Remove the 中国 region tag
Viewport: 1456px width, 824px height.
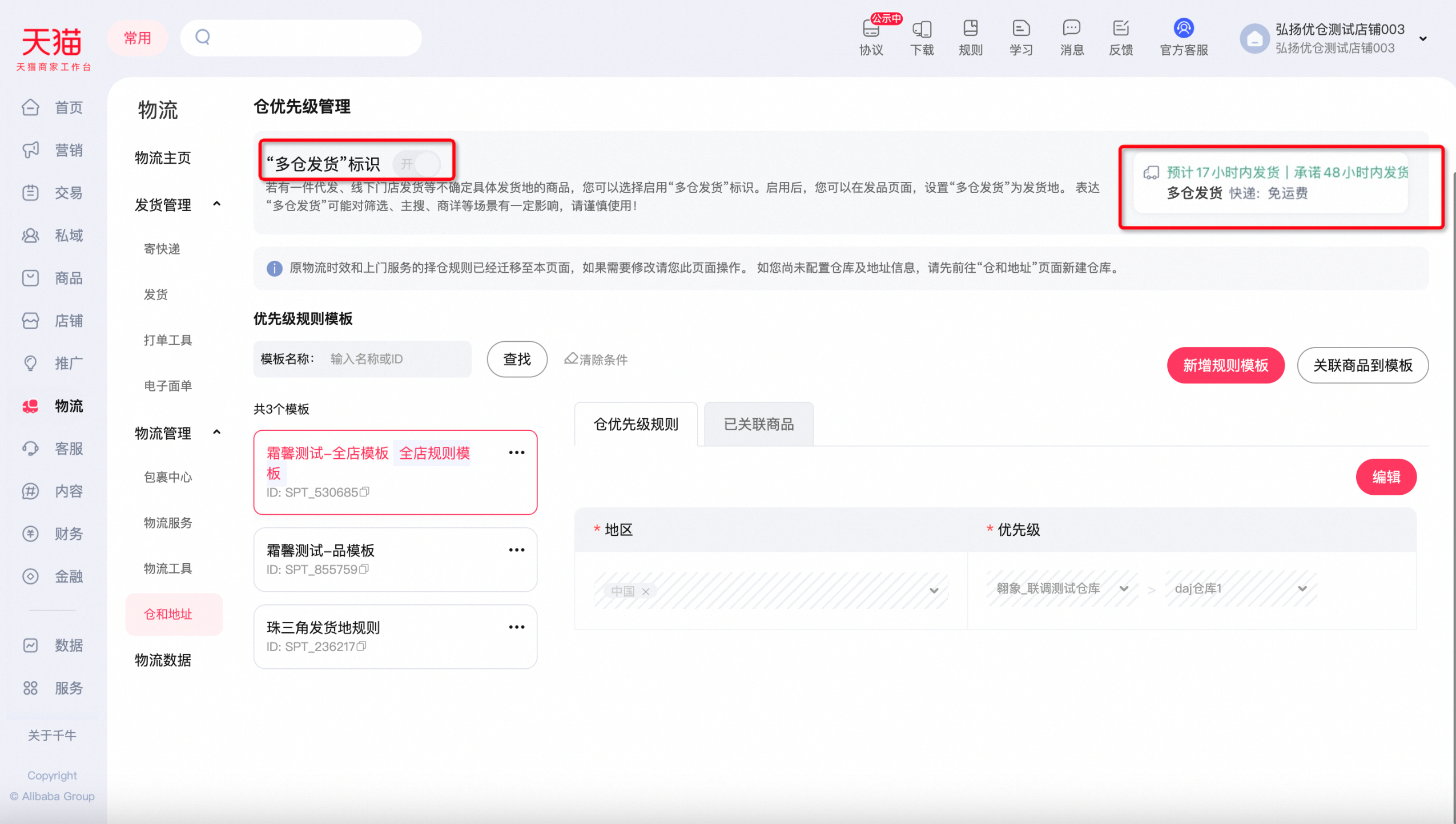coord(646,592)
